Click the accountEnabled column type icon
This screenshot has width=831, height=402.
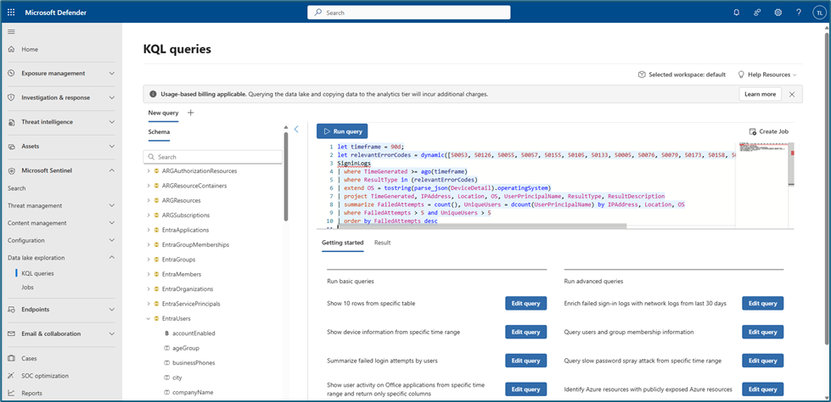[x=166, y=333]
